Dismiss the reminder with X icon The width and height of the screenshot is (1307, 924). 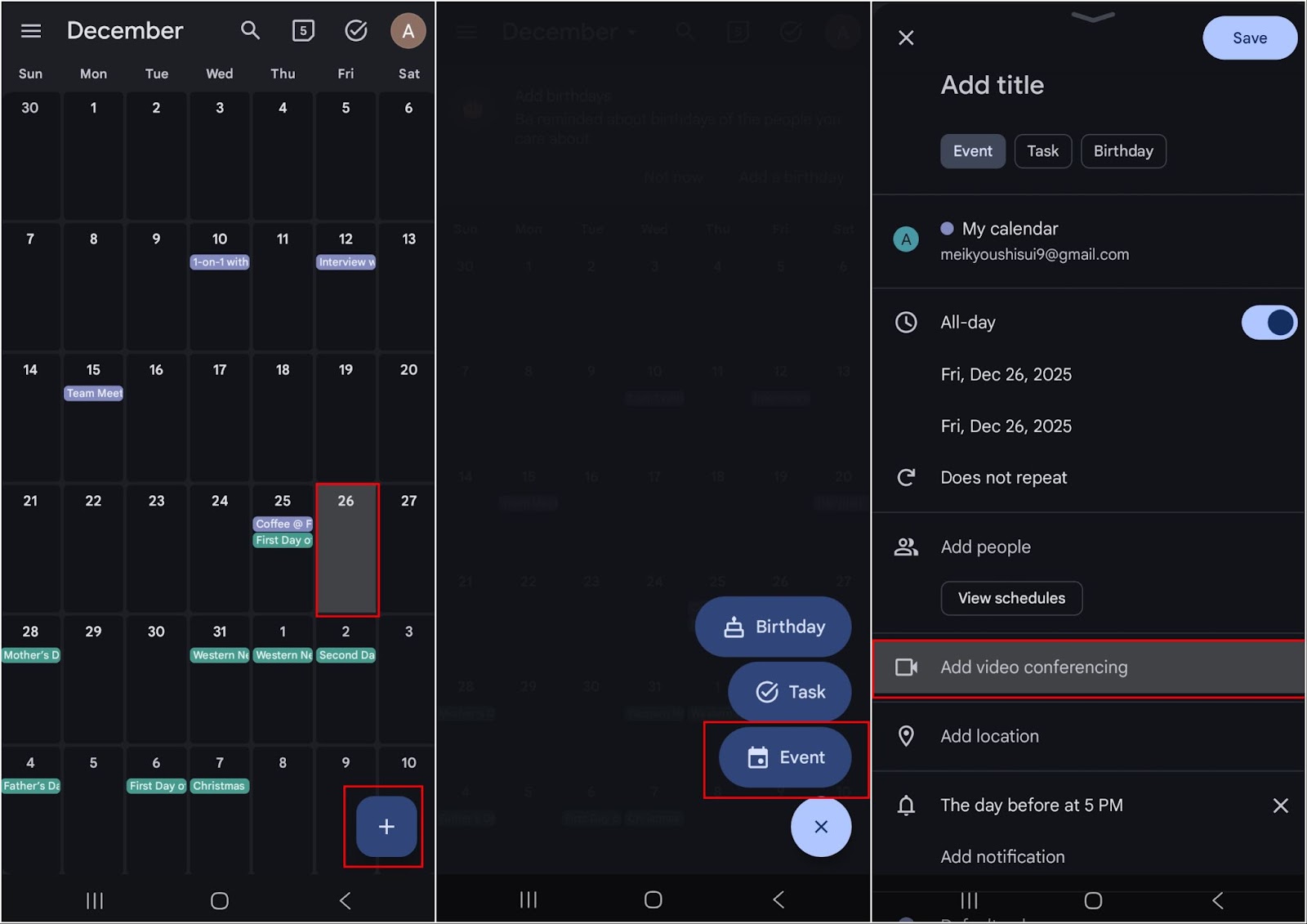(1280, 806)
